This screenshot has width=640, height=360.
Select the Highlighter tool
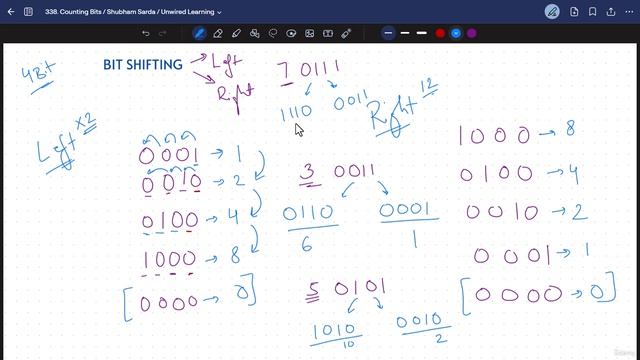click(x=236, y=33)
